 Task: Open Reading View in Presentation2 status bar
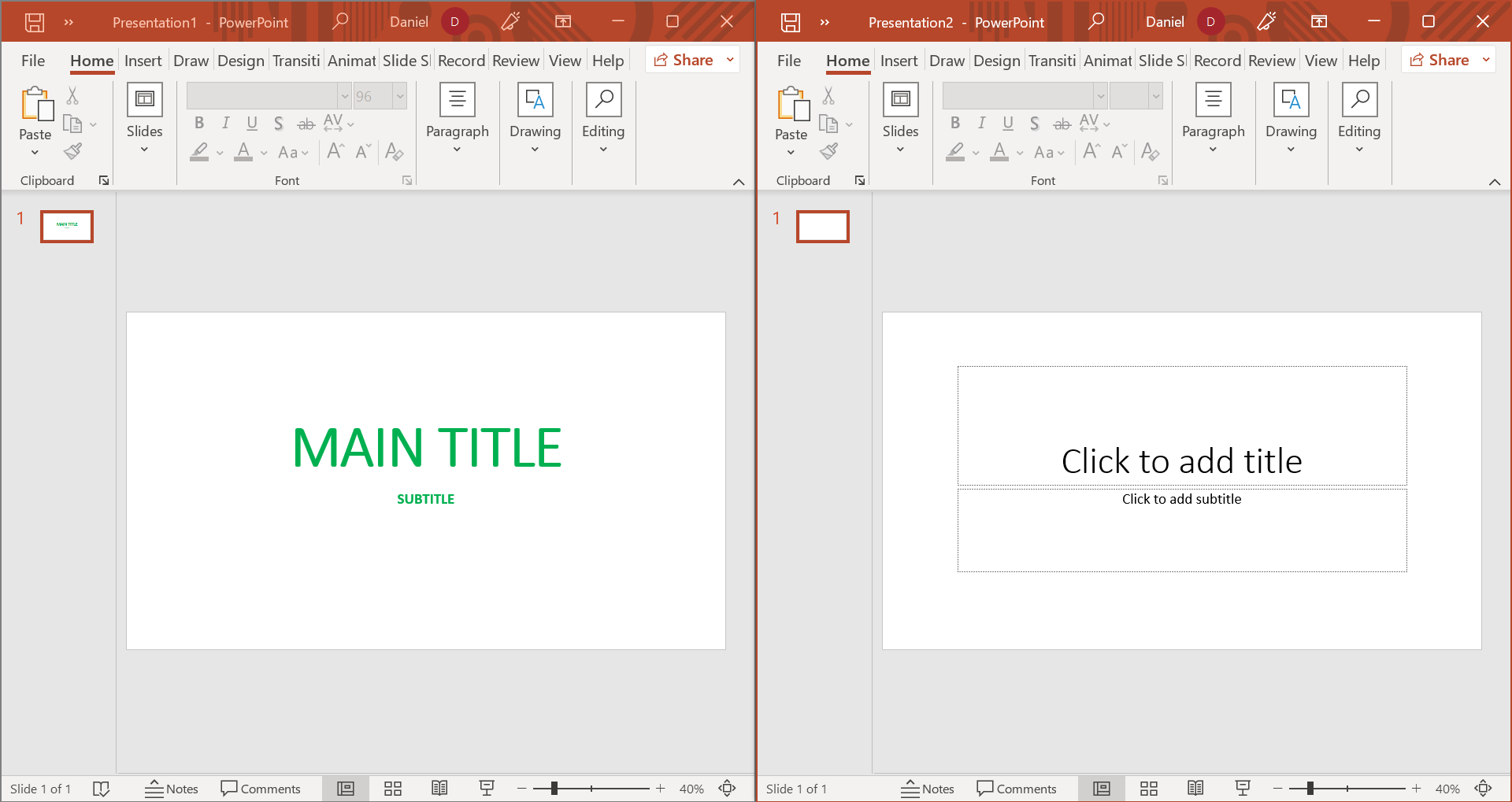1195,788
